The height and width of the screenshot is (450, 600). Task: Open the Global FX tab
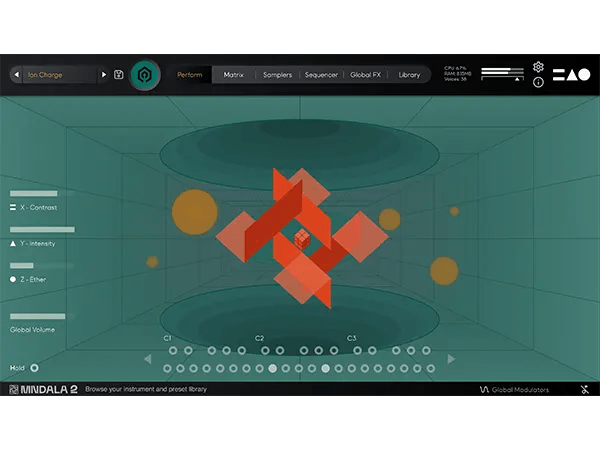(365, 75)
